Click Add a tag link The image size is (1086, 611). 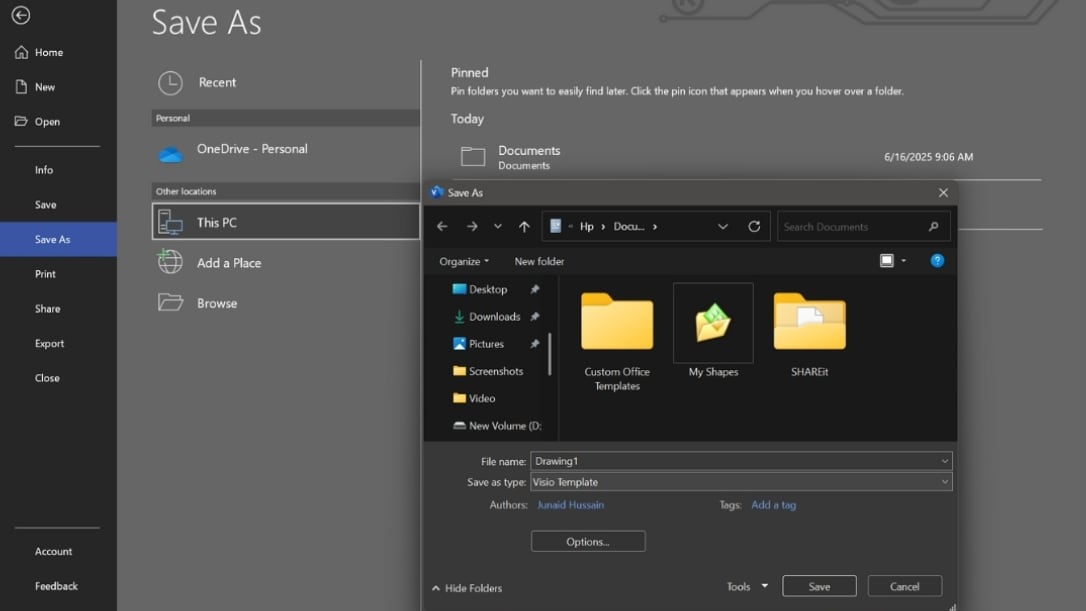(774, 505)
